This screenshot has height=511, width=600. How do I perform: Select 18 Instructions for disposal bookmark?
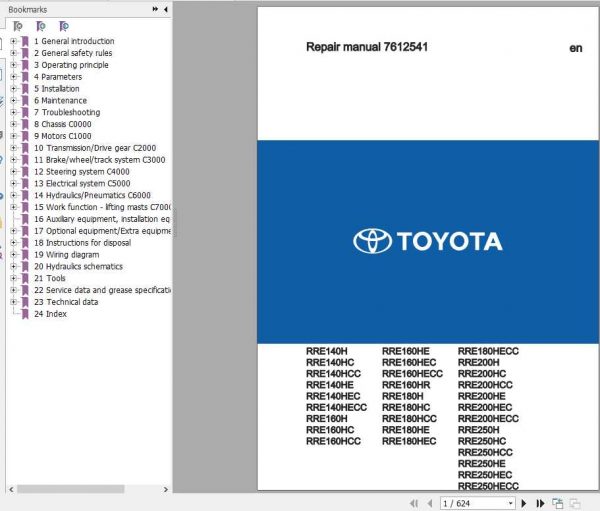tap(82, 243)
